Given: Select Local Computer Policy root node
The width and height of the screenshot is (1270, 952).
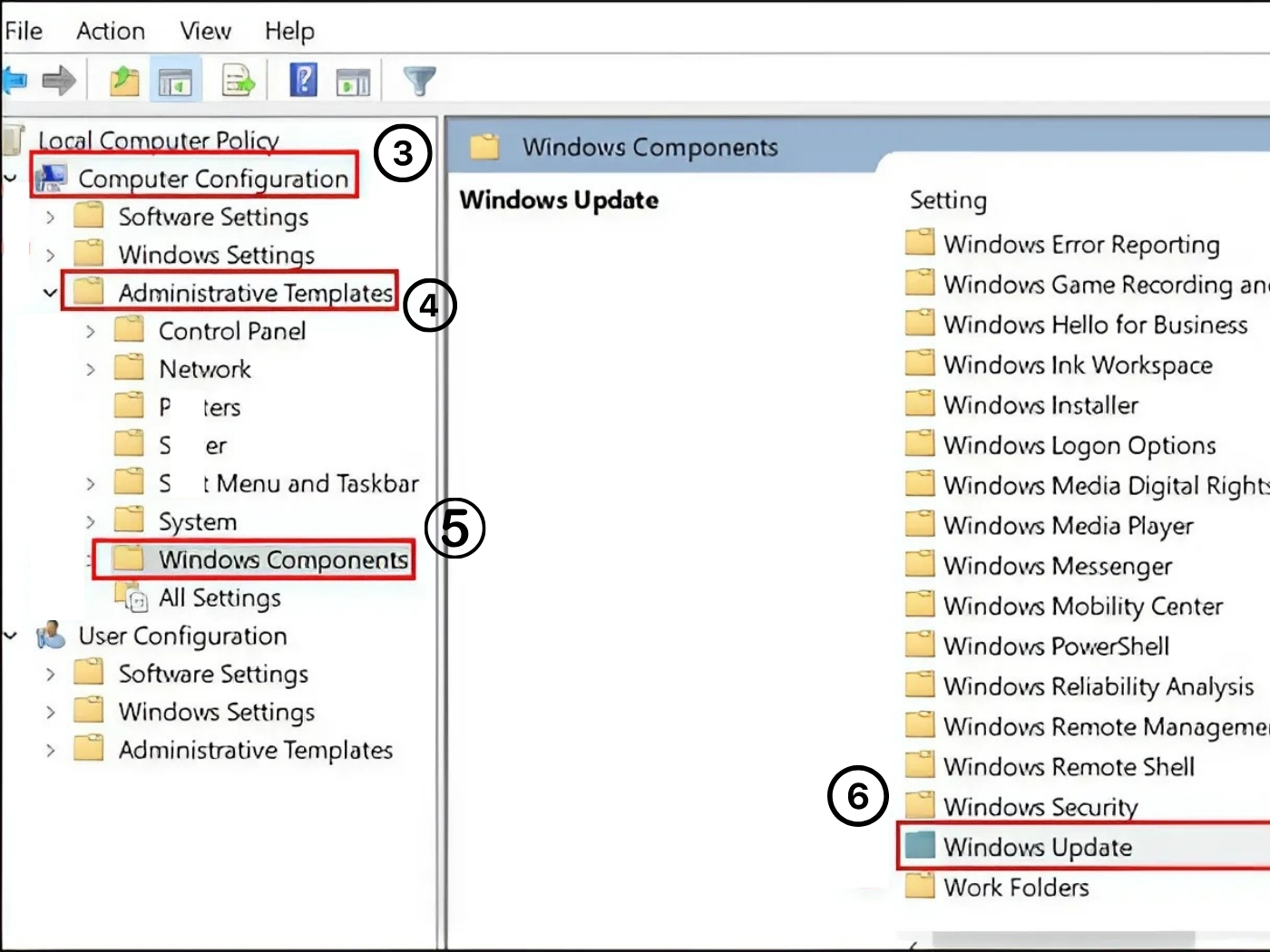Looking at the screenshot, I should click(x=158, y=140).
